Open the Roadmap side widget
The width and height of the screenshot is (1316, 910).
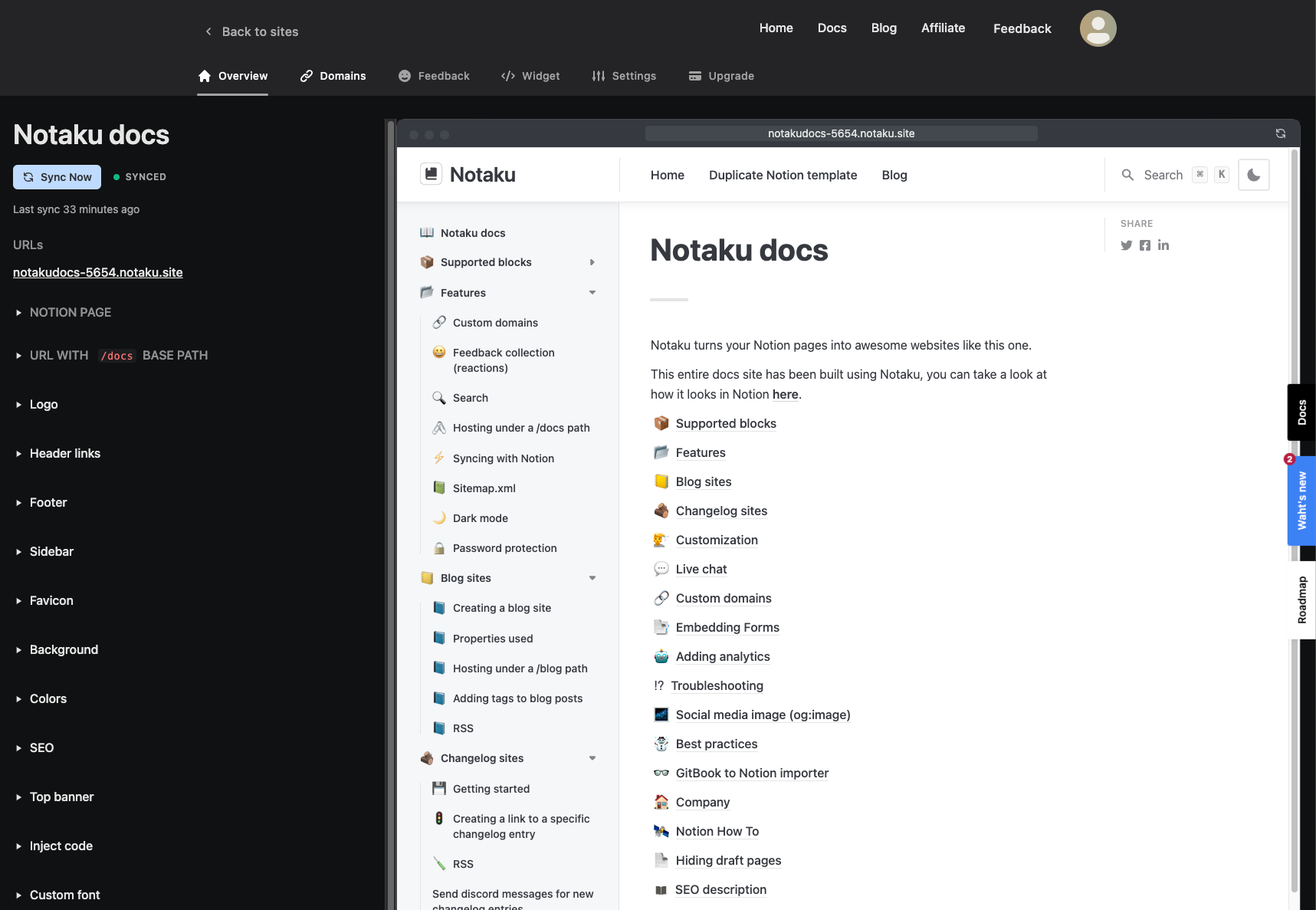point(1301,600)
